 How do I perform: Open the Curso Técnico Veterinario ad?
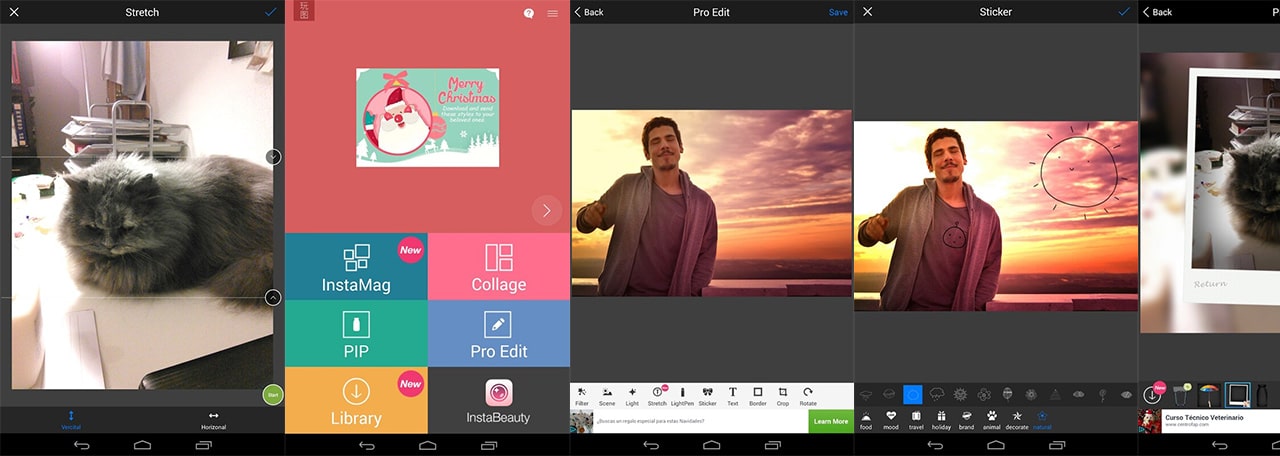coord(1209,421)
